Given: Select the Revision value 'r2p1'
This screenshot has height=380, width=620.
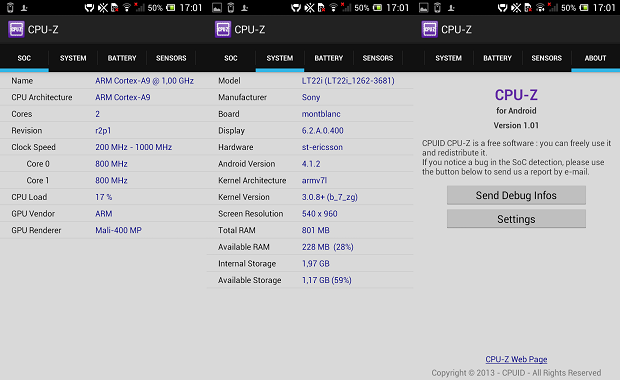Looking at the screenshot, I should point(103,130).
